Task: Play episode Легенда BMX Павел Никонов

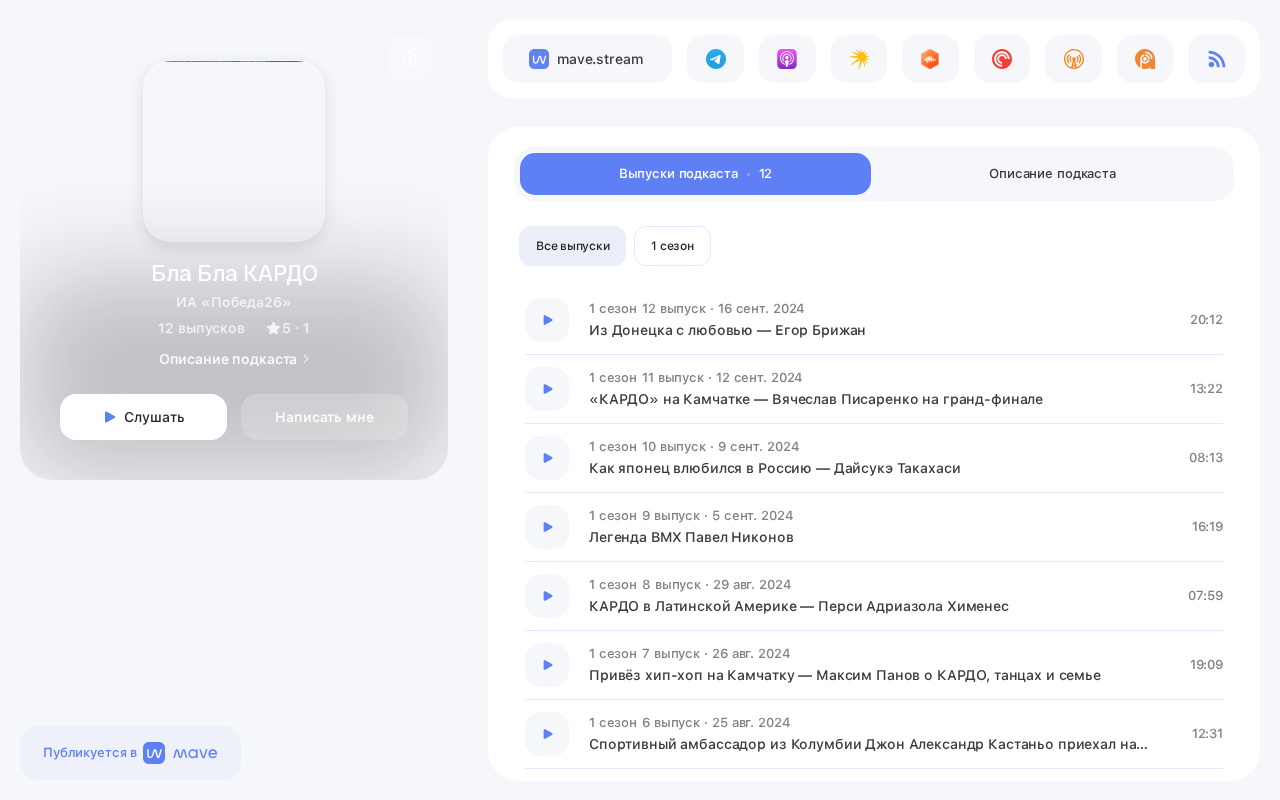Action: click(547, 527)
